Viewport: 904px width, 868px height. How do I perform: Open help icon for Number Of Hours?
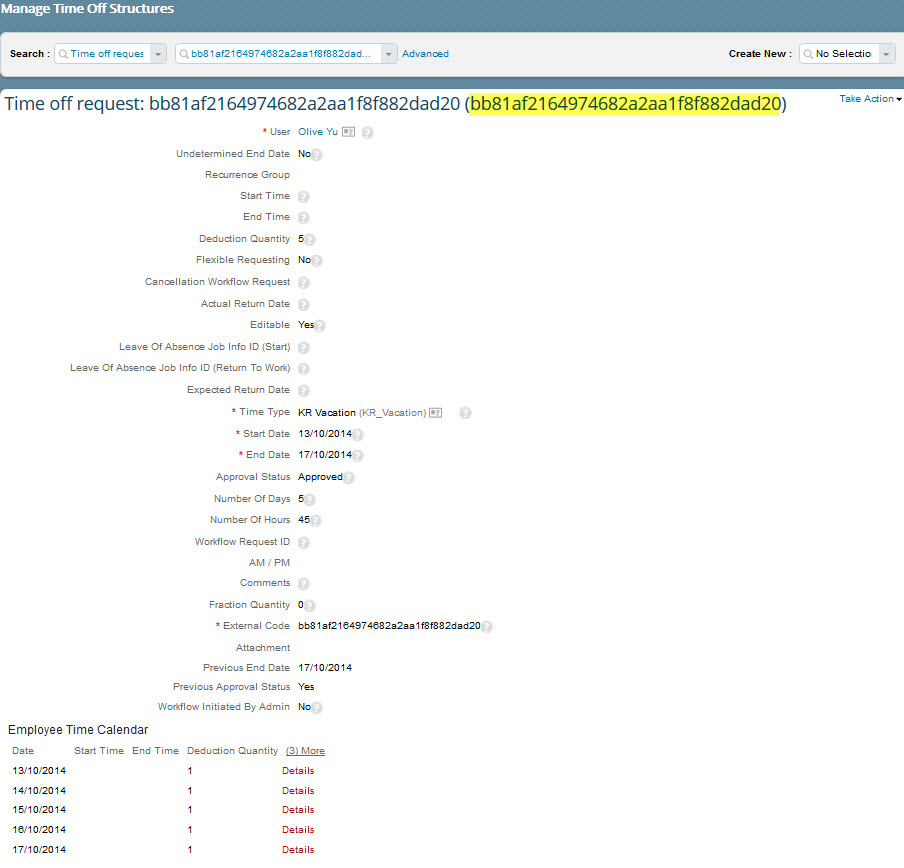click(x=315, y=520)
